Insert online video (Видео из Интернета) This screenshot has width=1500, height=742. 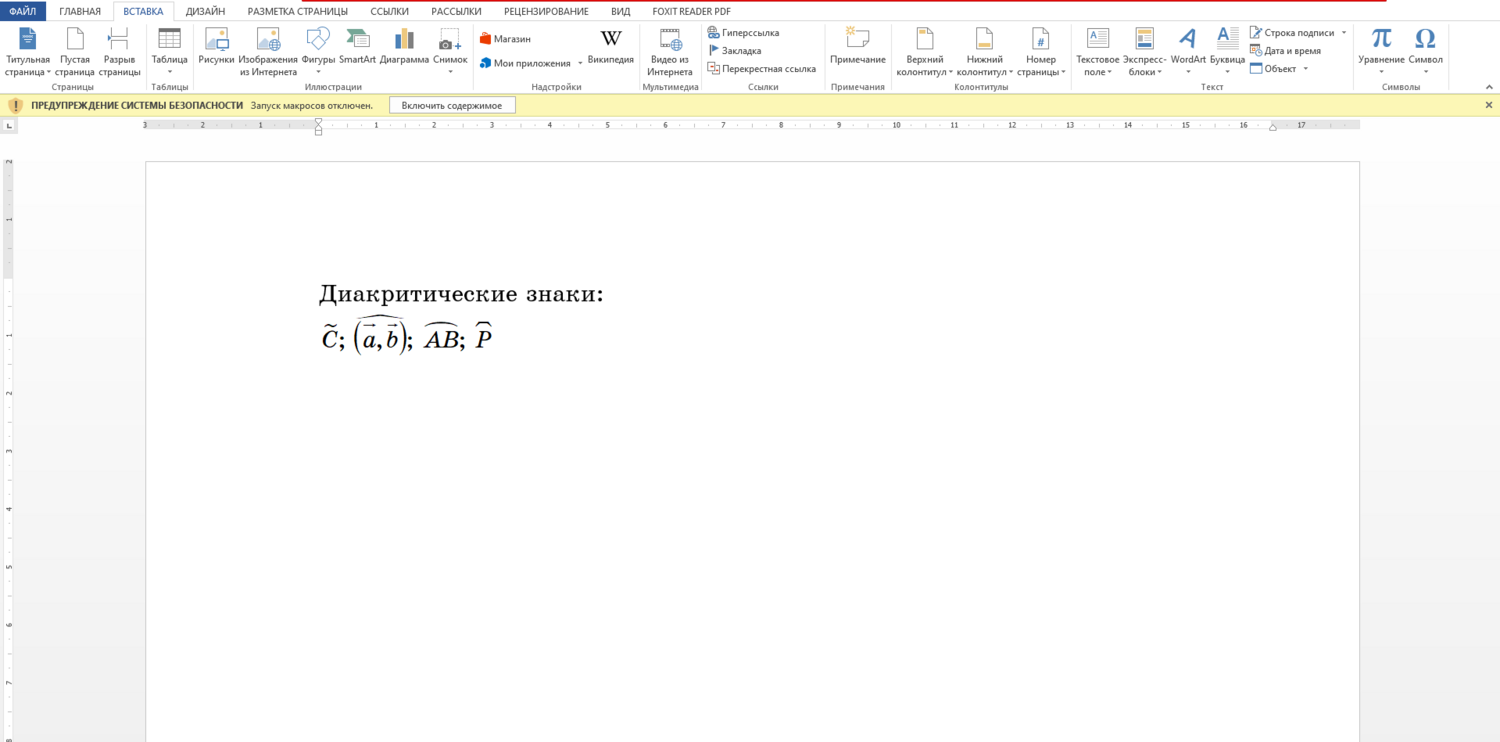[x=670, y=52]
